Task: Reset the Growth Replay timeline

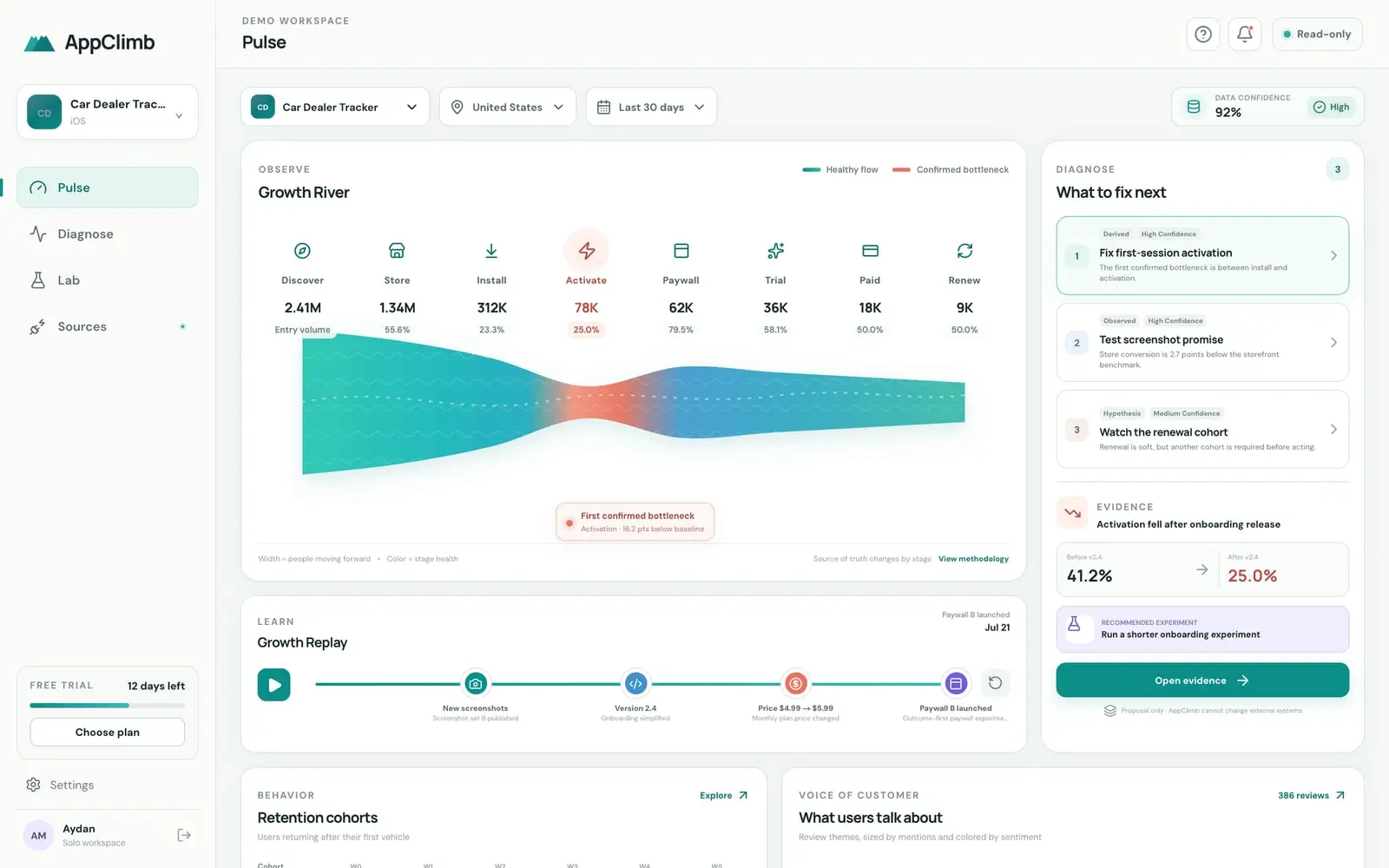Action: 995,683
